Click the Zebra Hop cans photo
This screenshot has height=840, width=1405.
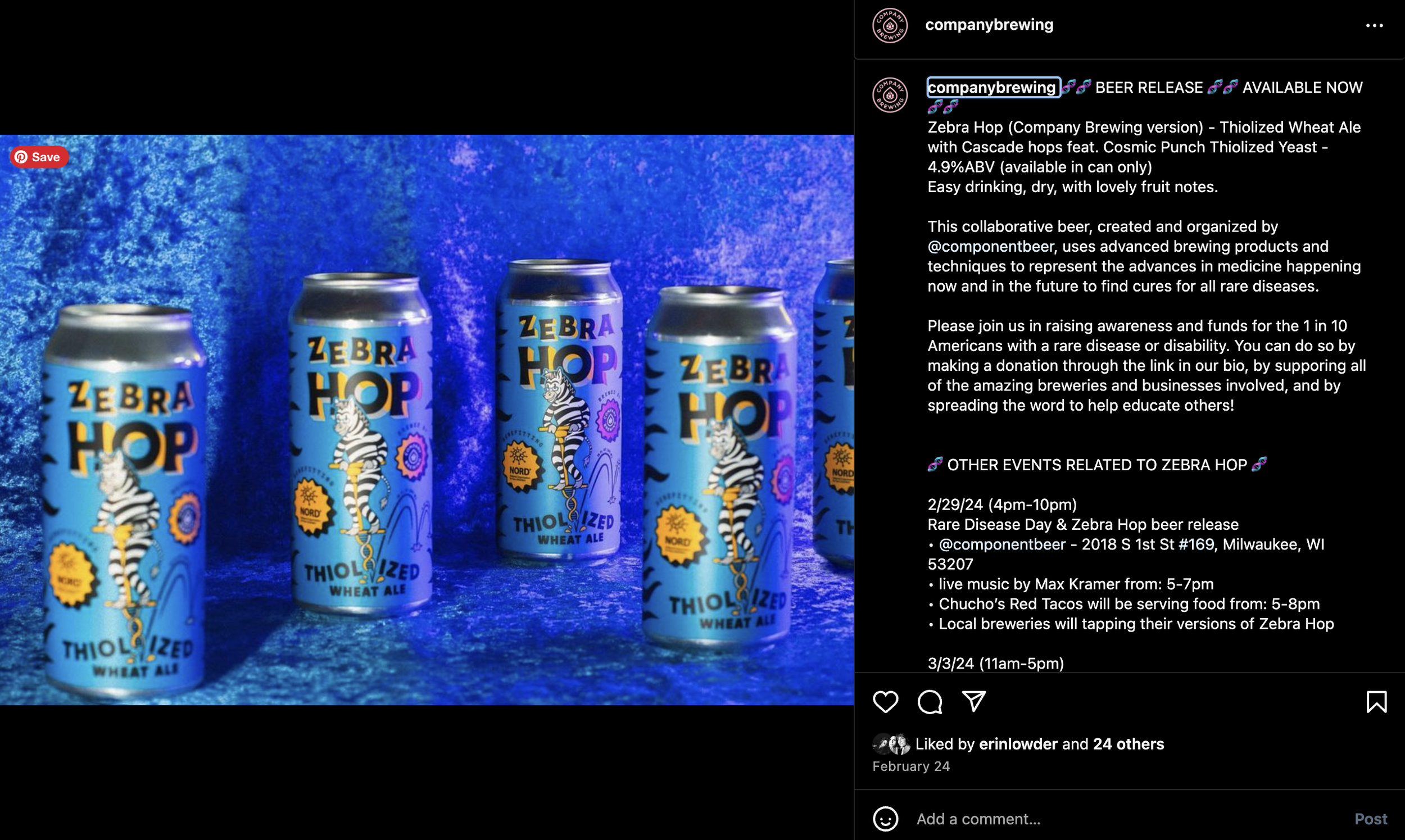click(x=427, y=419)
